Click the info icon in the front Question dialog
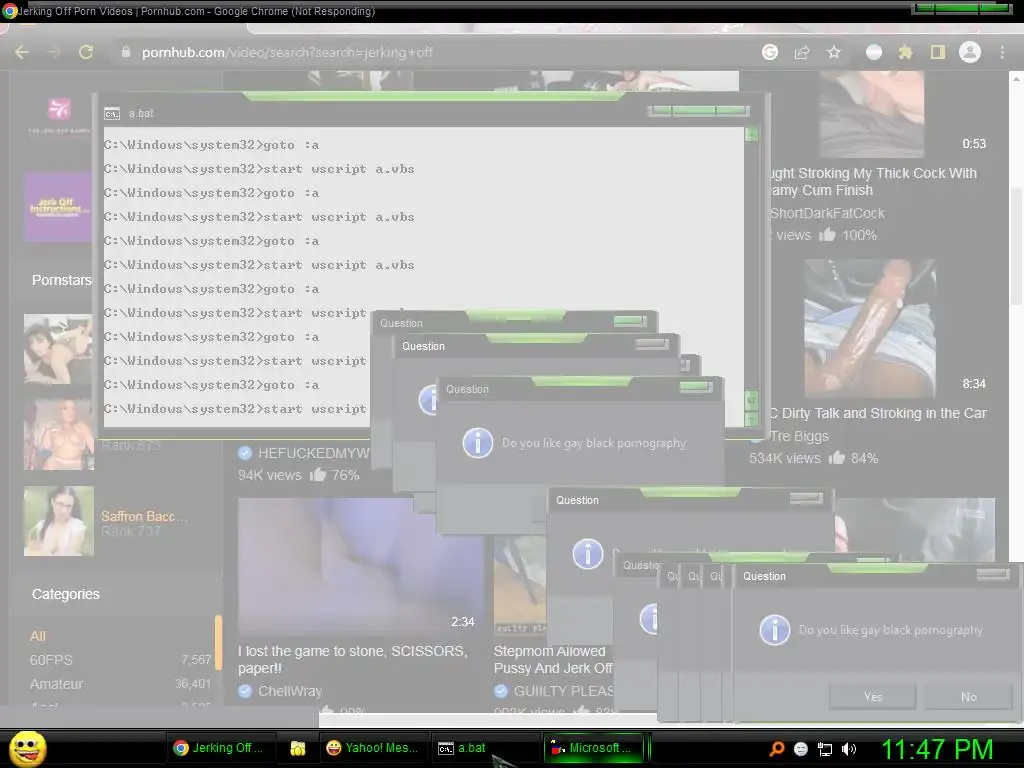 pos(775,630)
